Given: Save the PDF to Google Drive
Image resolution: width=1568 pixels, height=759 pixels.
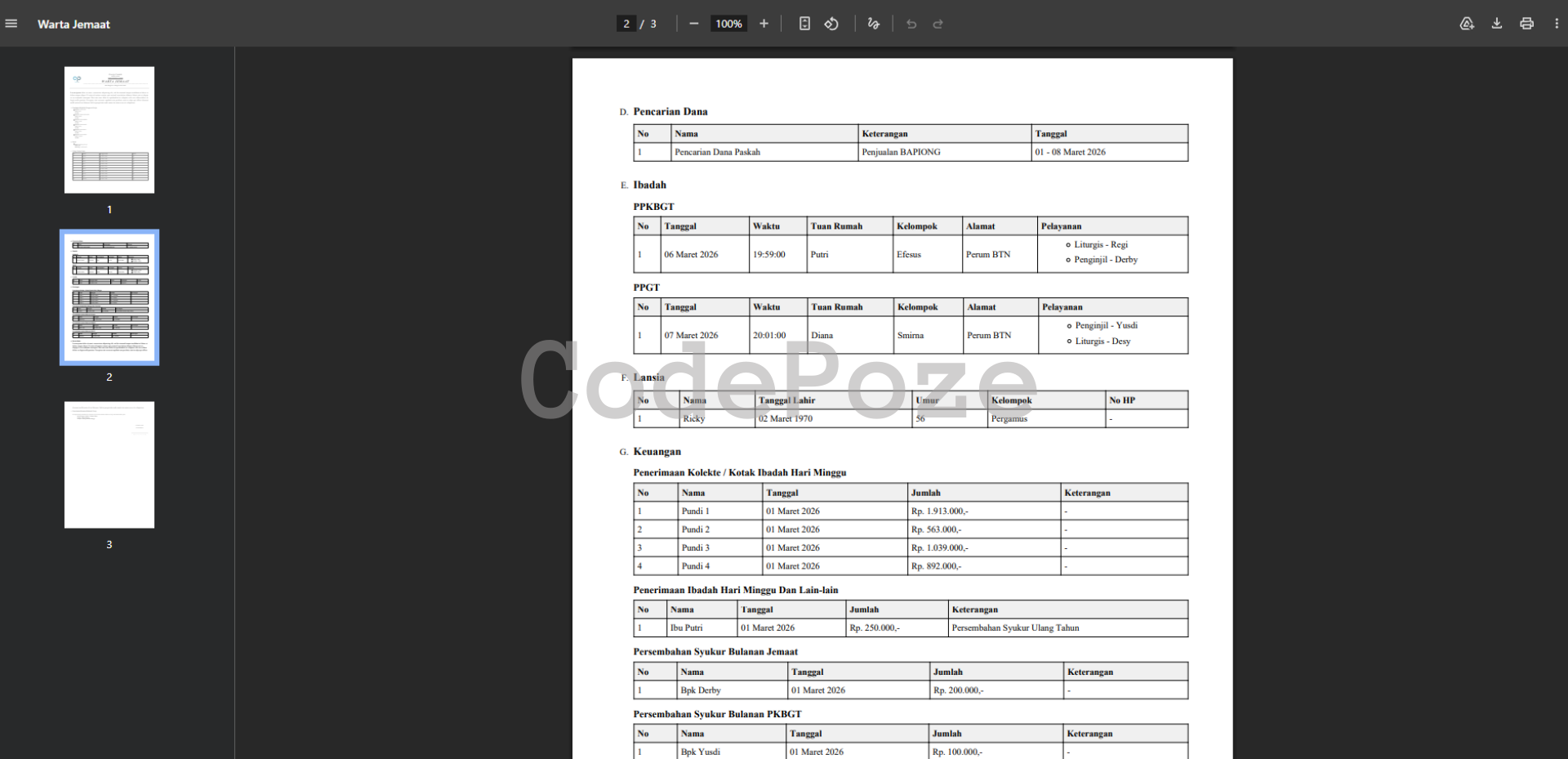Looking at the screenshot, I should click(x=1467, y=24).
